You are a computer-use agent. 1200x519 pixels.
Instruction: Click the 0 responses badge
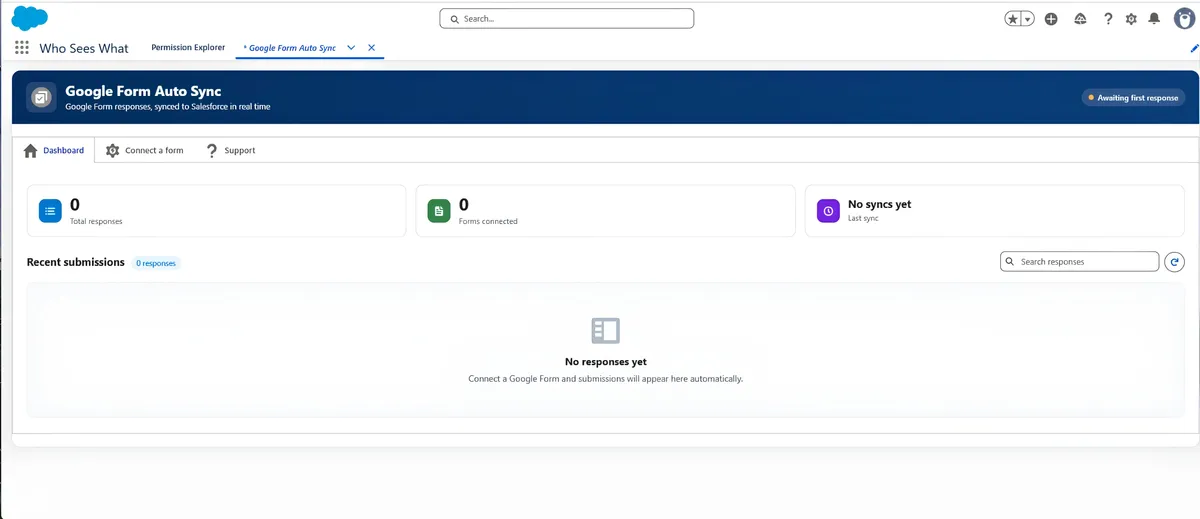click(x=156, y=263)
